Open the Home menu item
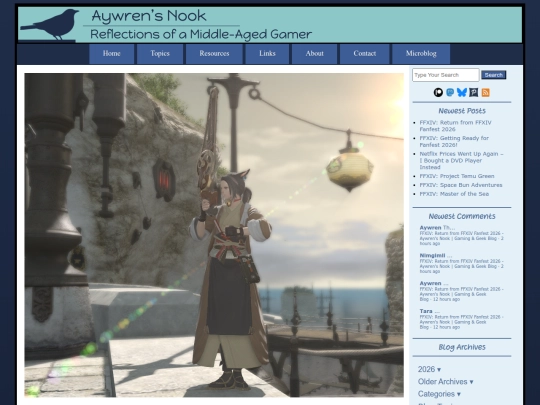Viewport: 540px width, 405px height. pyautogui.click(x=112, y=54)
